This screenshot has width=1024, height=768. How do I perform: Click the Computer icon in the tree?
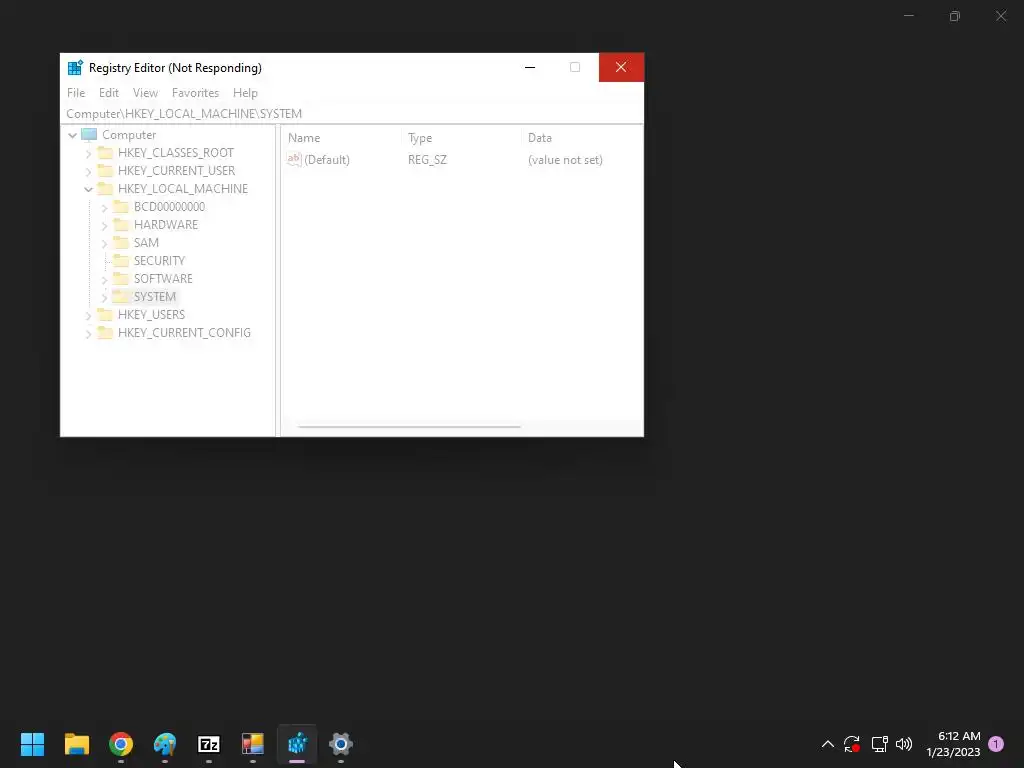pyautogui.click(x=89, y=135)
